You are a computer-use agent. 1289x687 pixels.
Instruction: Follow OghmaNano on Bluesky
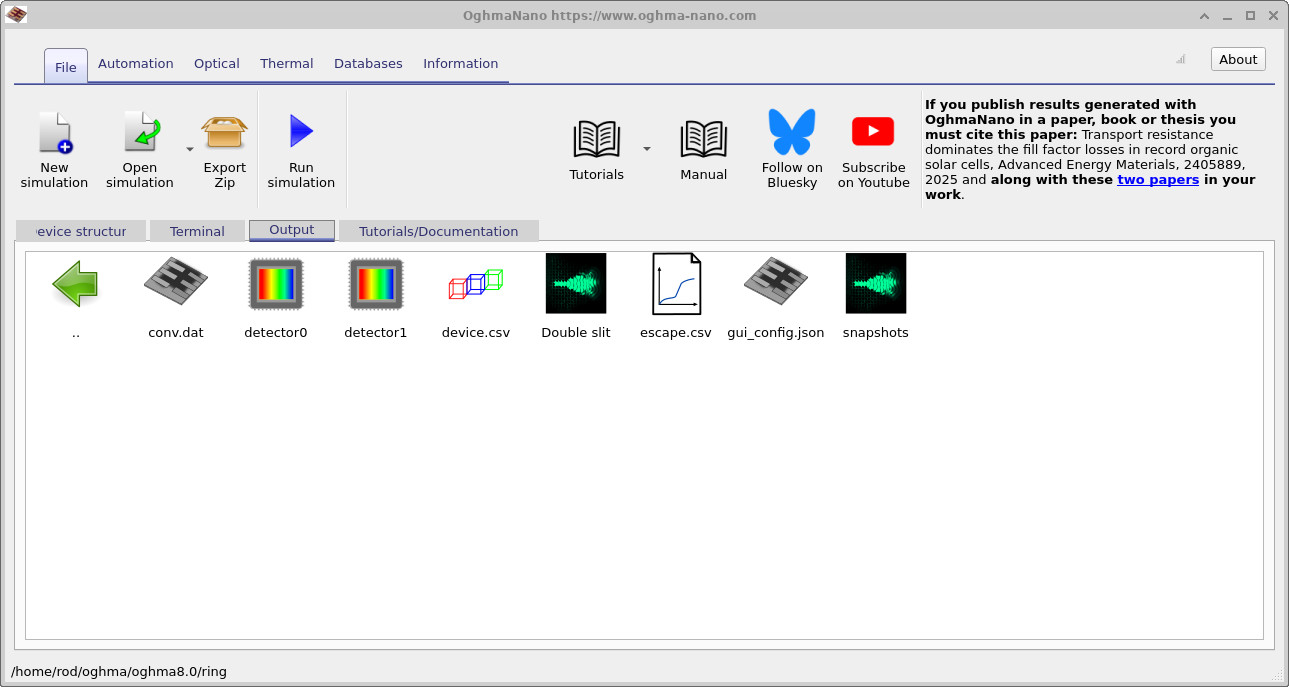click(791, 145)
